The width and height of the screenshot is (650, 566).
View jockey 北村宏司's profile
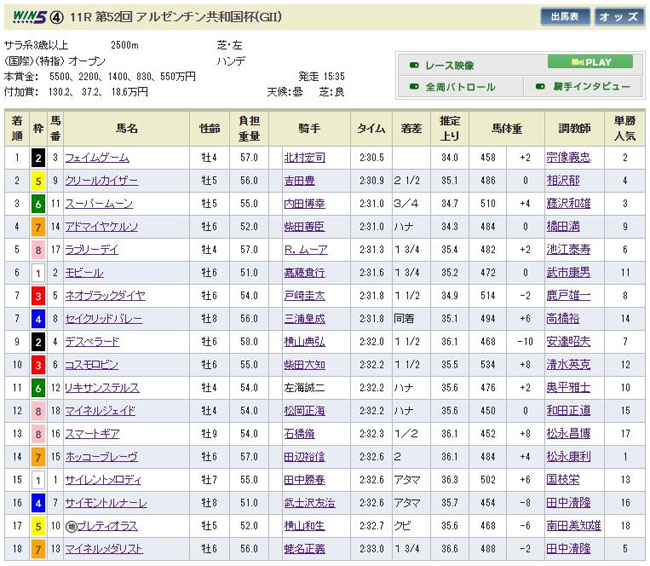coord(304,157)
